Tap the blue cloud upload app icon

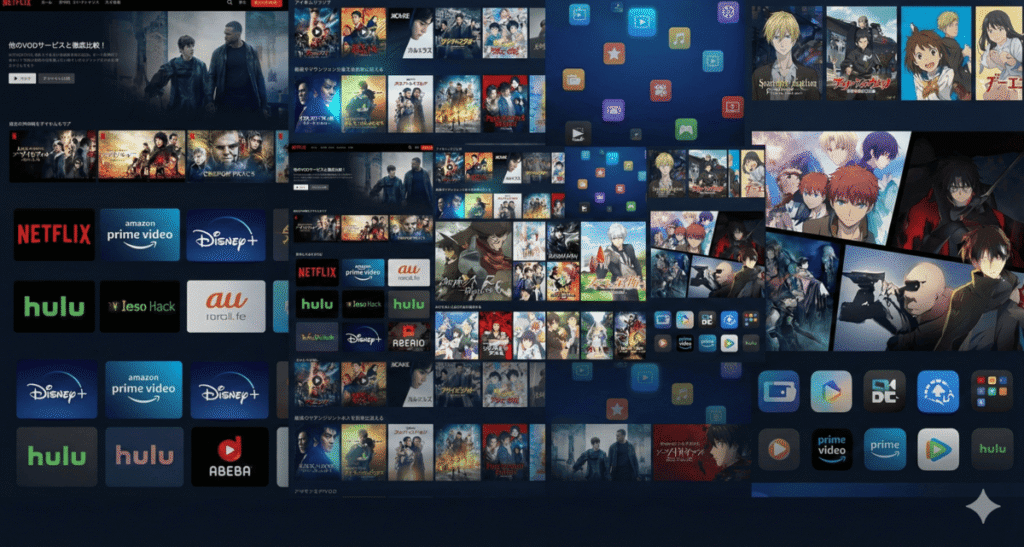tap(938, 391)
